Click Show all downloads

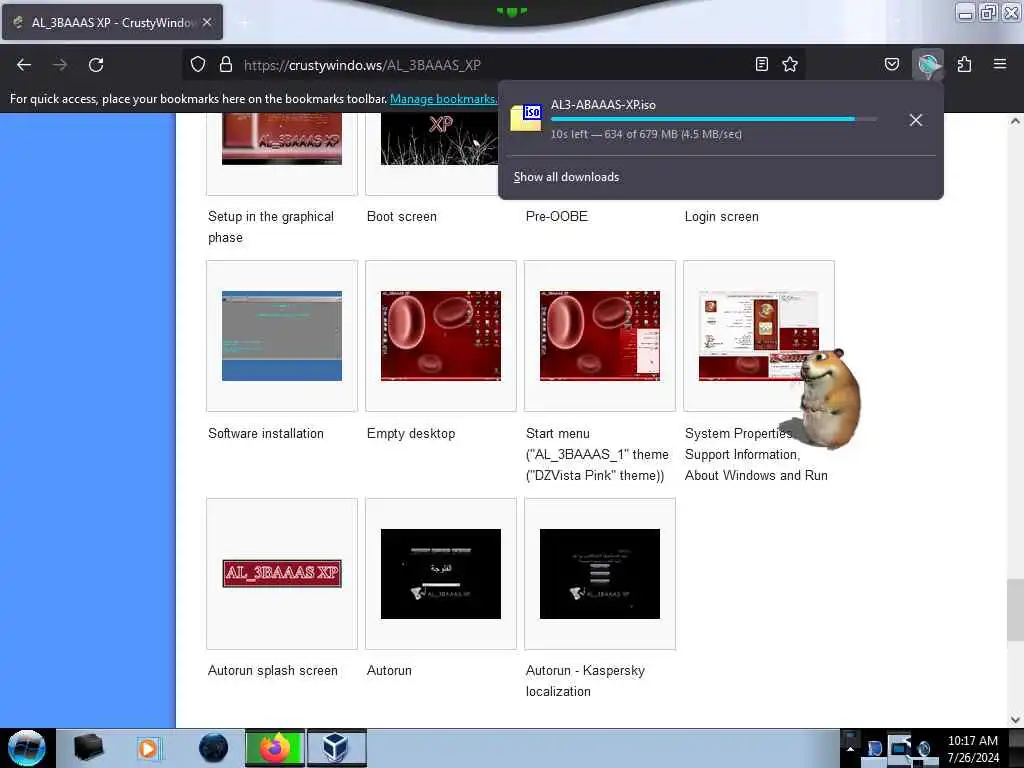(566, 177)
